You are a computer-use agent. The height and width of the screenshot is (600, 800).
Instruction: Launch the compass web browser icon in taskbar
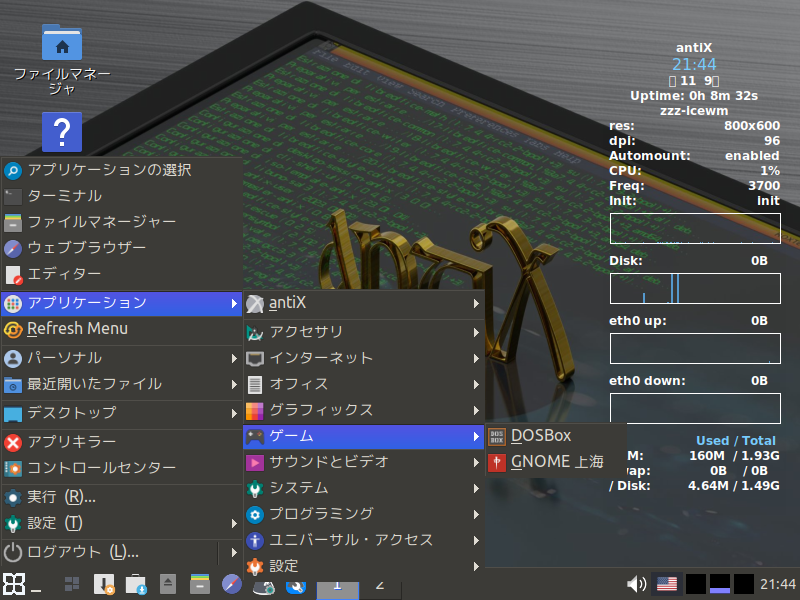pos(232,584)
